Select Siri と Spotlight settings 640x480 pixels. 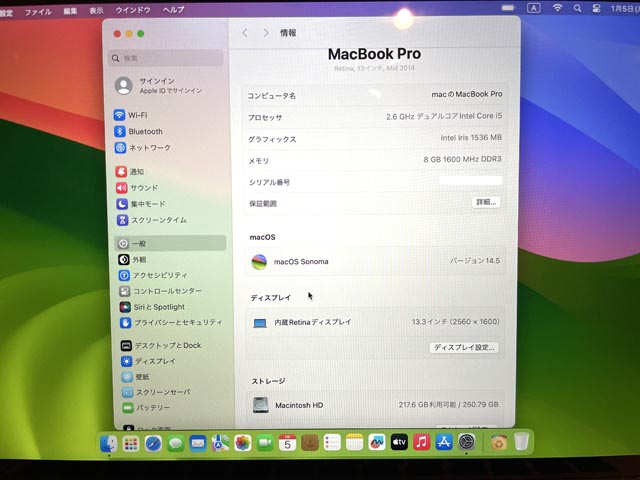coord(158,307)
